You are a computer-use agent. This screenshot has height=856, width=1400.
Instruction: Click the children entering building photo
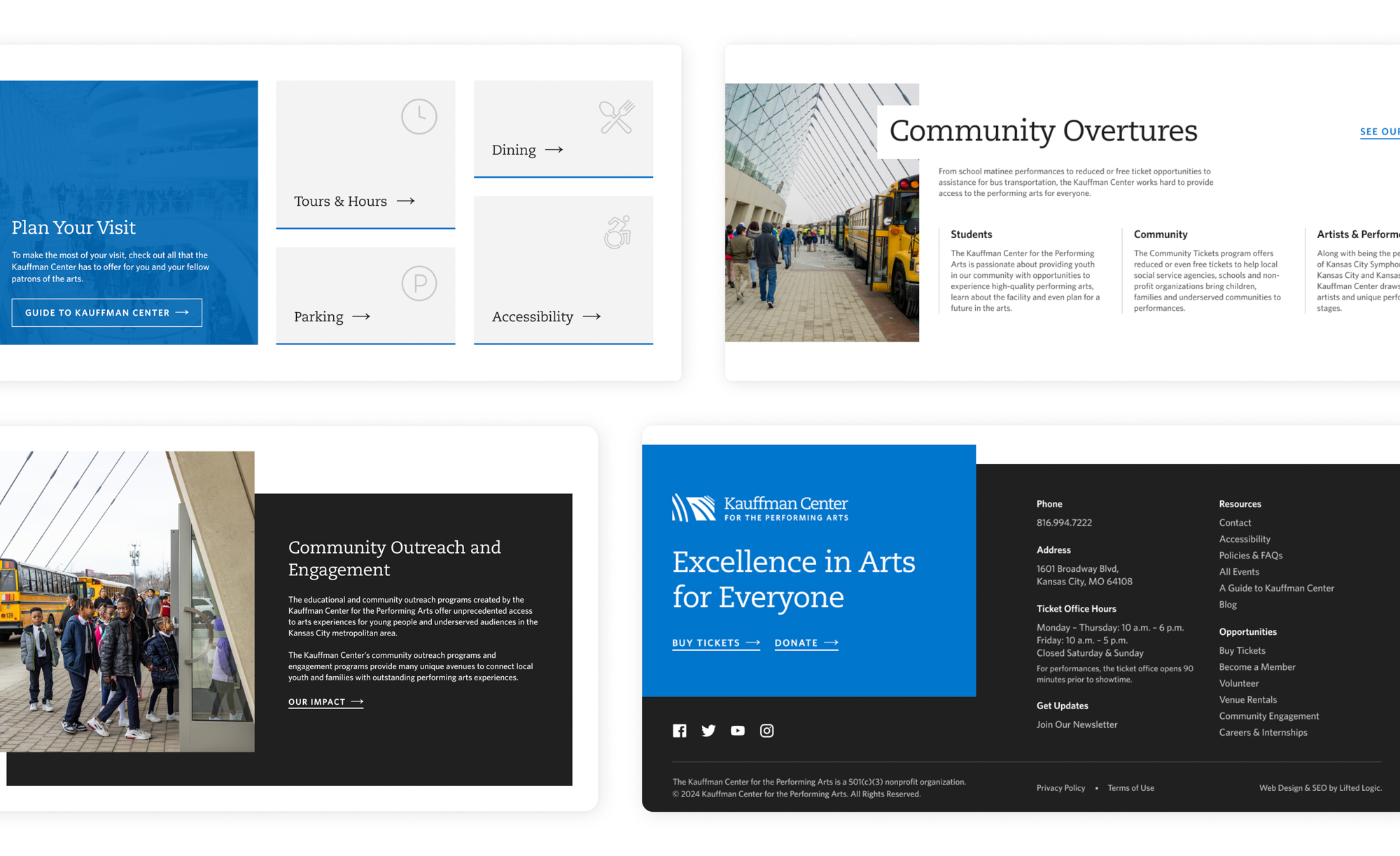[x=127, y=601]
